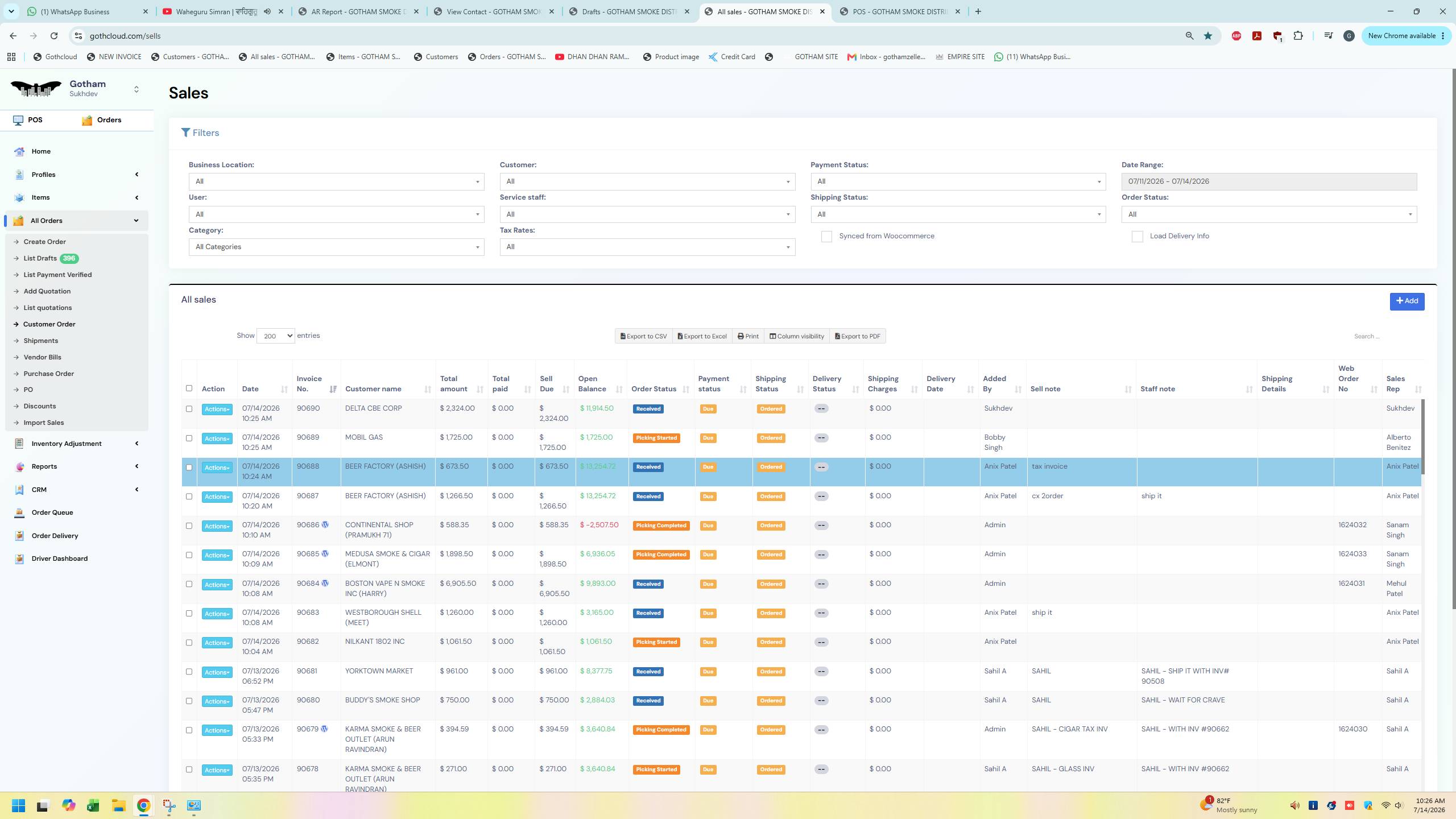Switch to the AR Report browser tab

pos(358,11)
